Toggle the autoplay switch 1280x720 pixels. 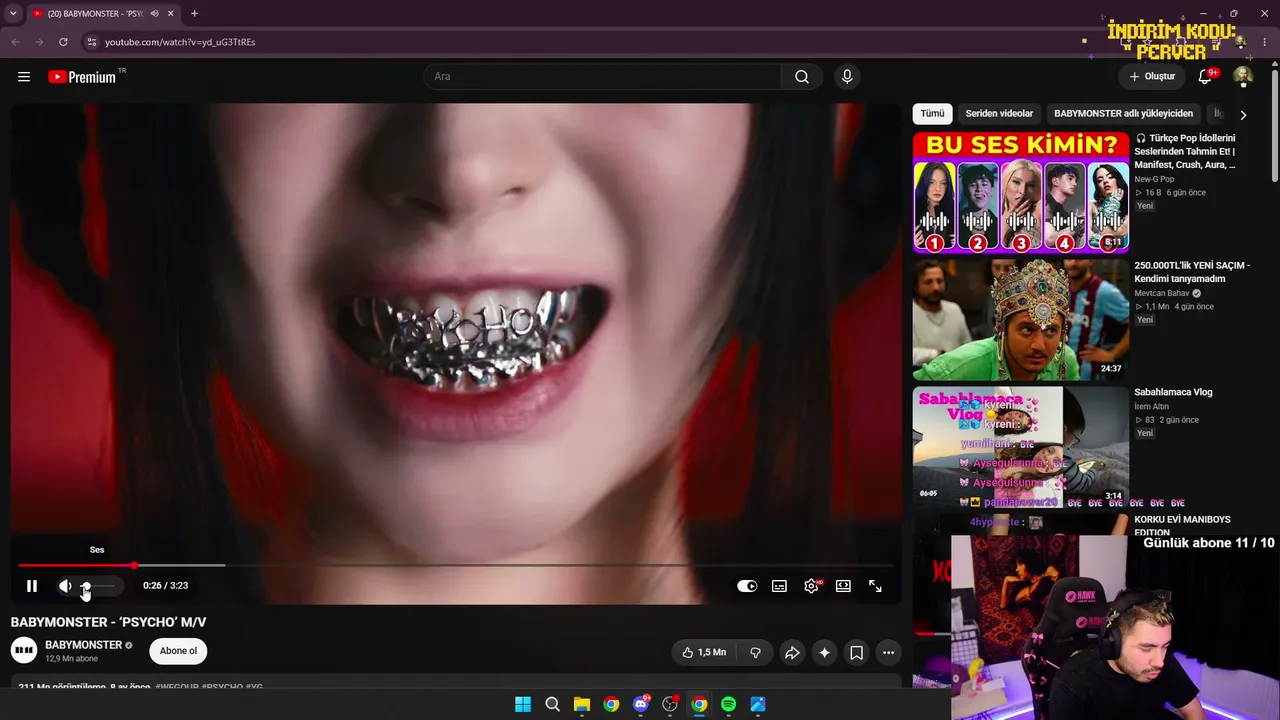tap(747, 586)
